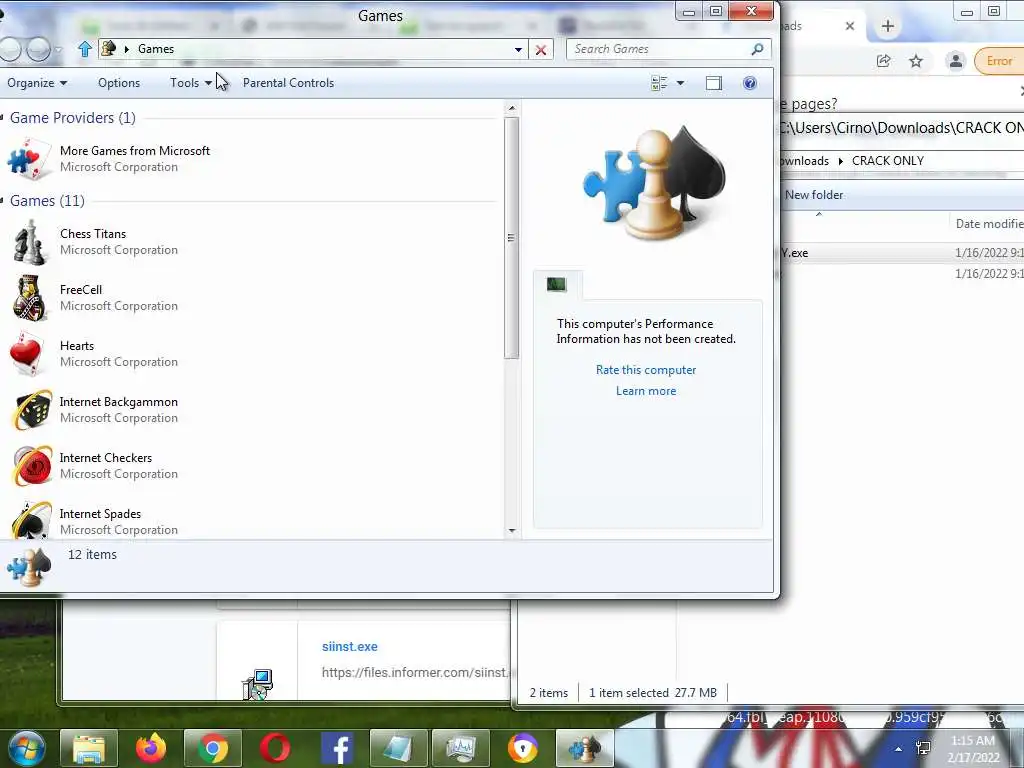
Task: Click the taskbar clock showing 1:15 AM
Action: coord(973,749)
